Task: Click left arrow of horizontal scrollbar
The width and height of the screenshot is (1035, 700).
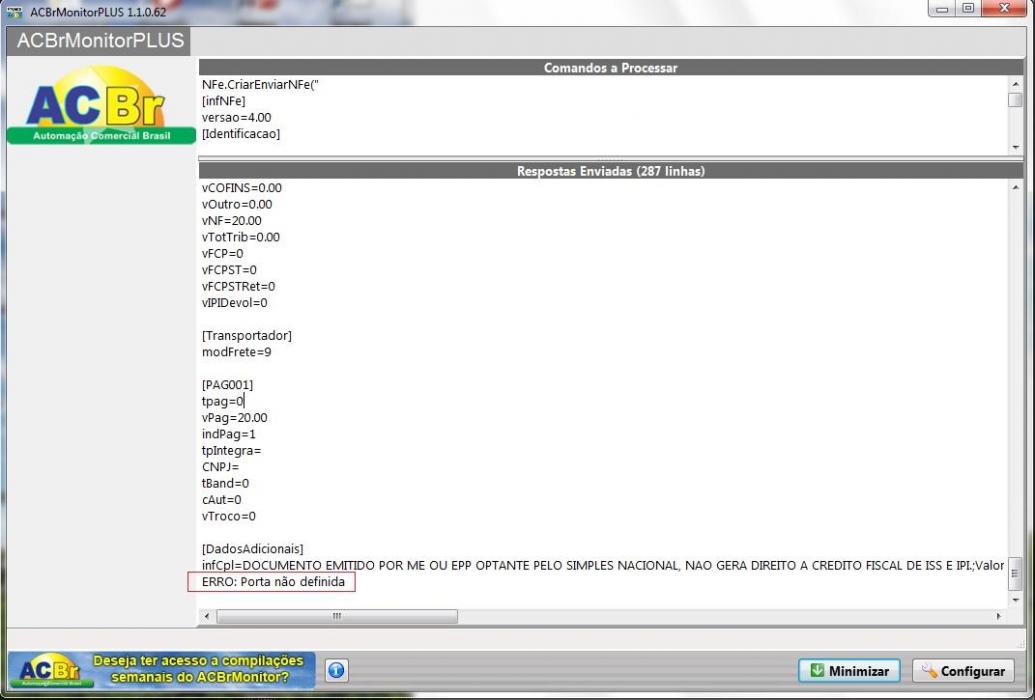Action: [x=207, y=616]
